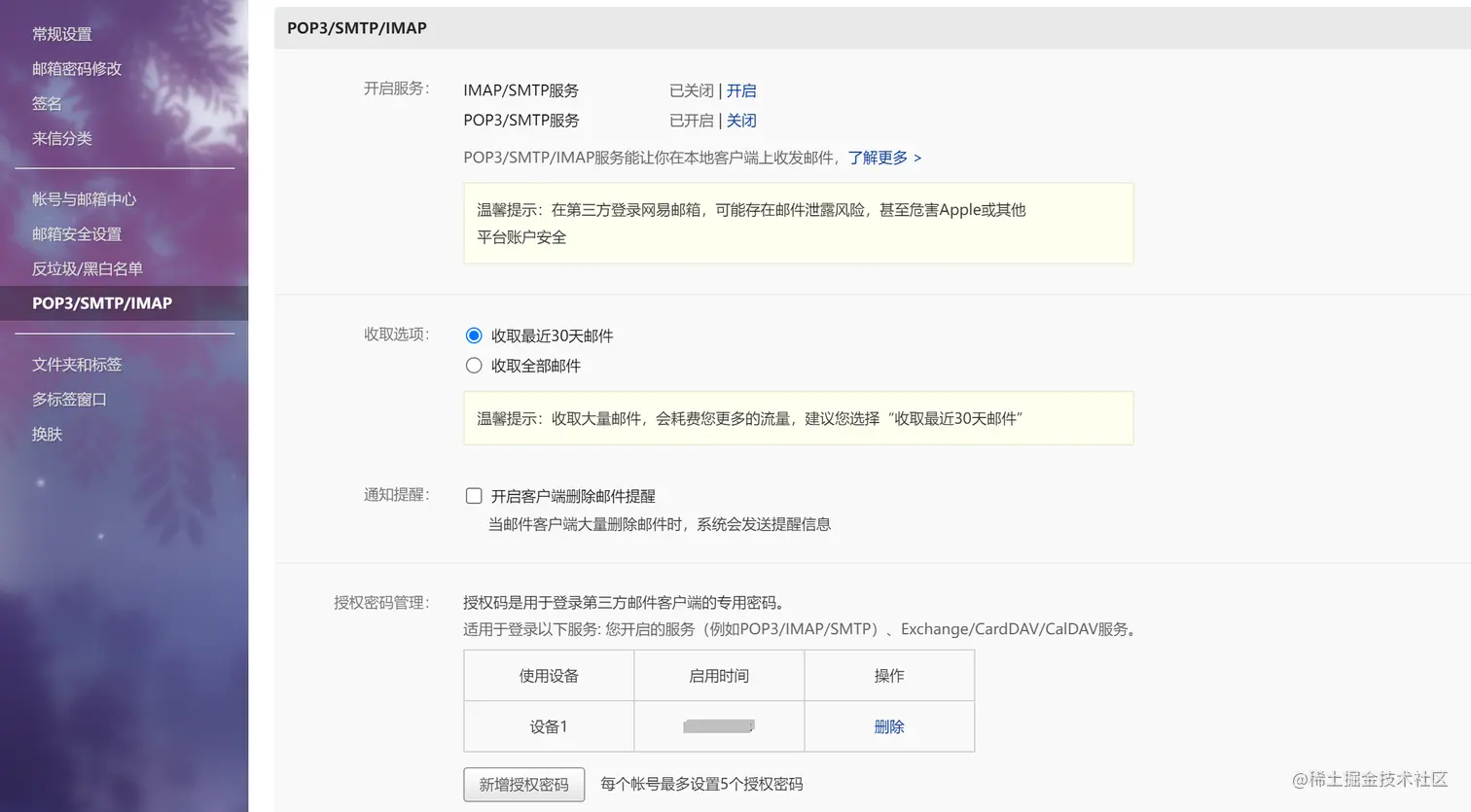Open 反垃圾/黑白名单 settings

click(x=84, y=268)
